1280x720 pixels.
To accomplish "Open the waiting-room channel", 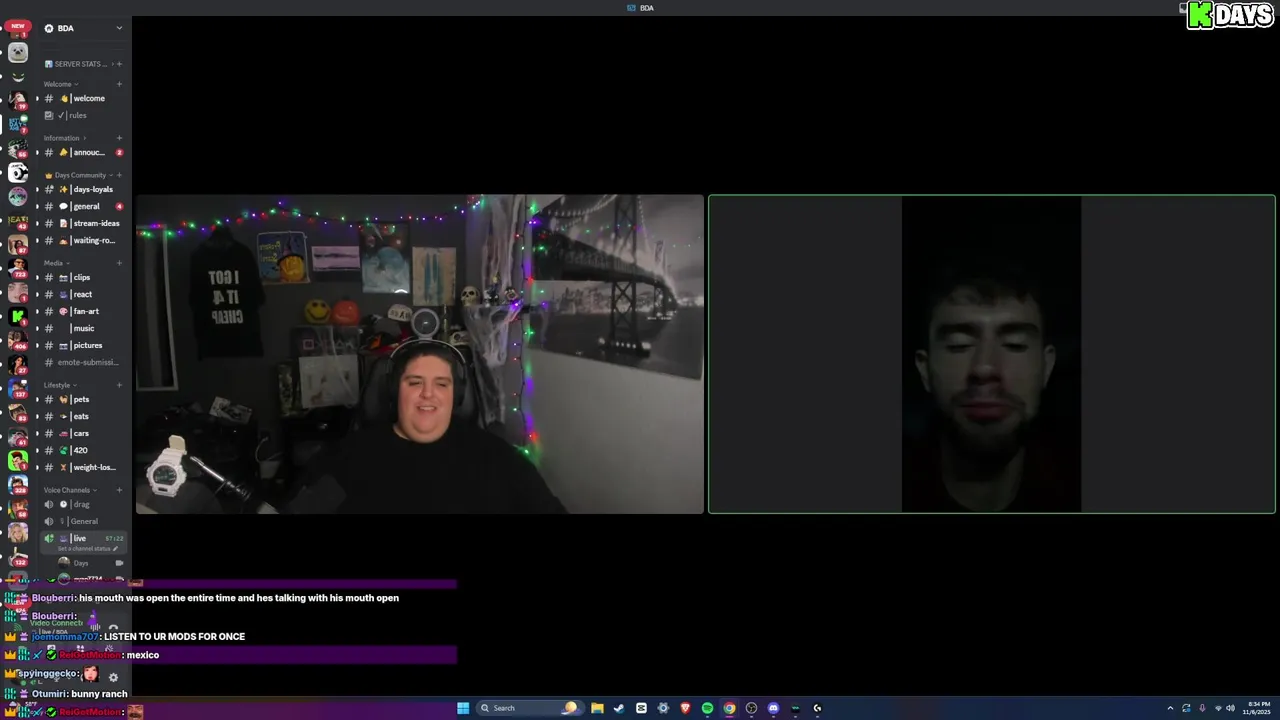I will 82,240.
